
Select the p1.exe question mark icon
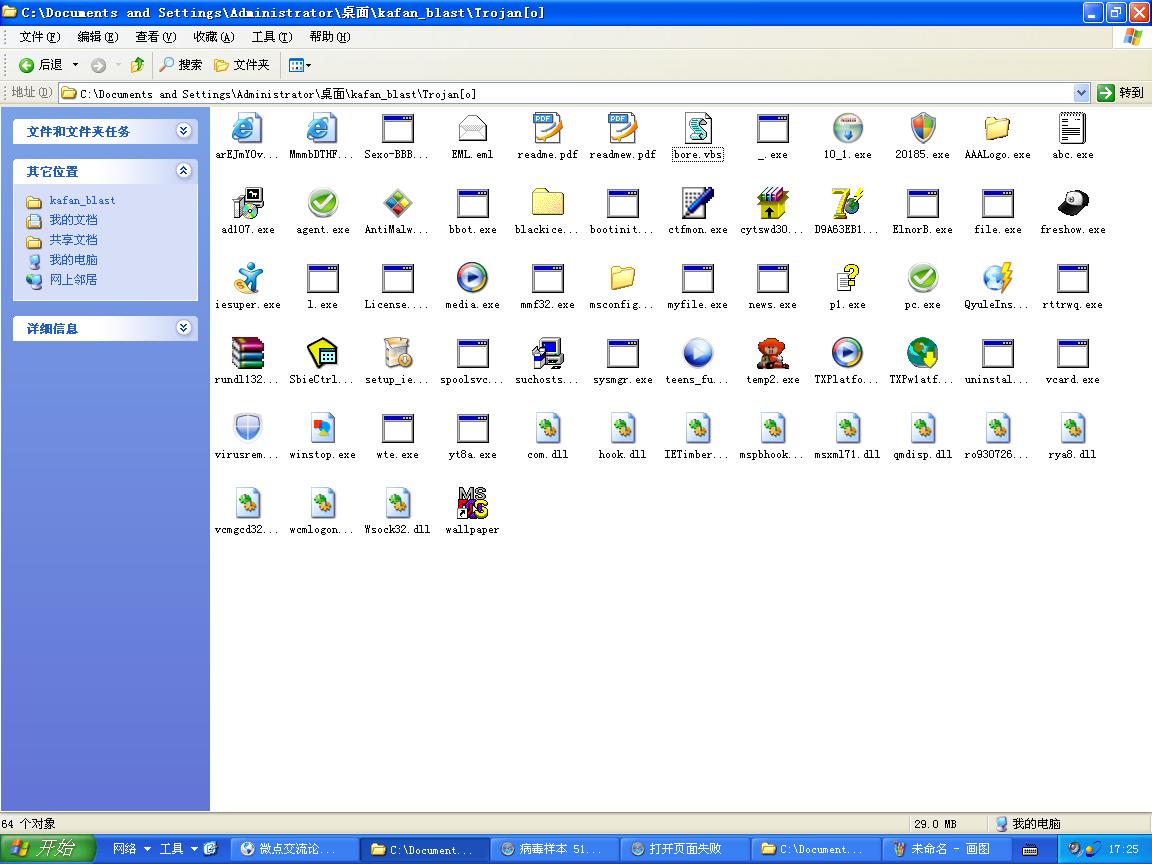click(x=848, y=278)
